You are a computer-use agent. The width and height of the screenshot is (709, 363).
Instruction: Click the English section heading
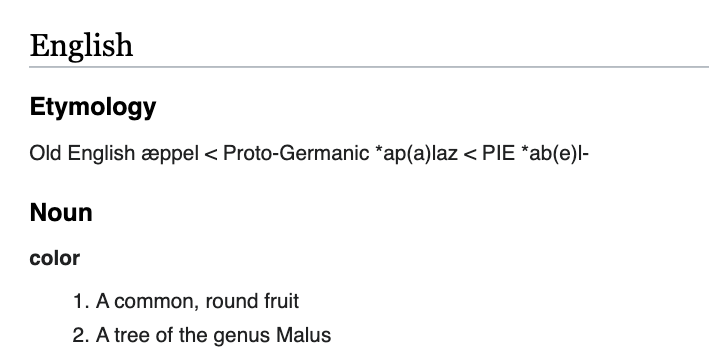[x=81, y=46]
